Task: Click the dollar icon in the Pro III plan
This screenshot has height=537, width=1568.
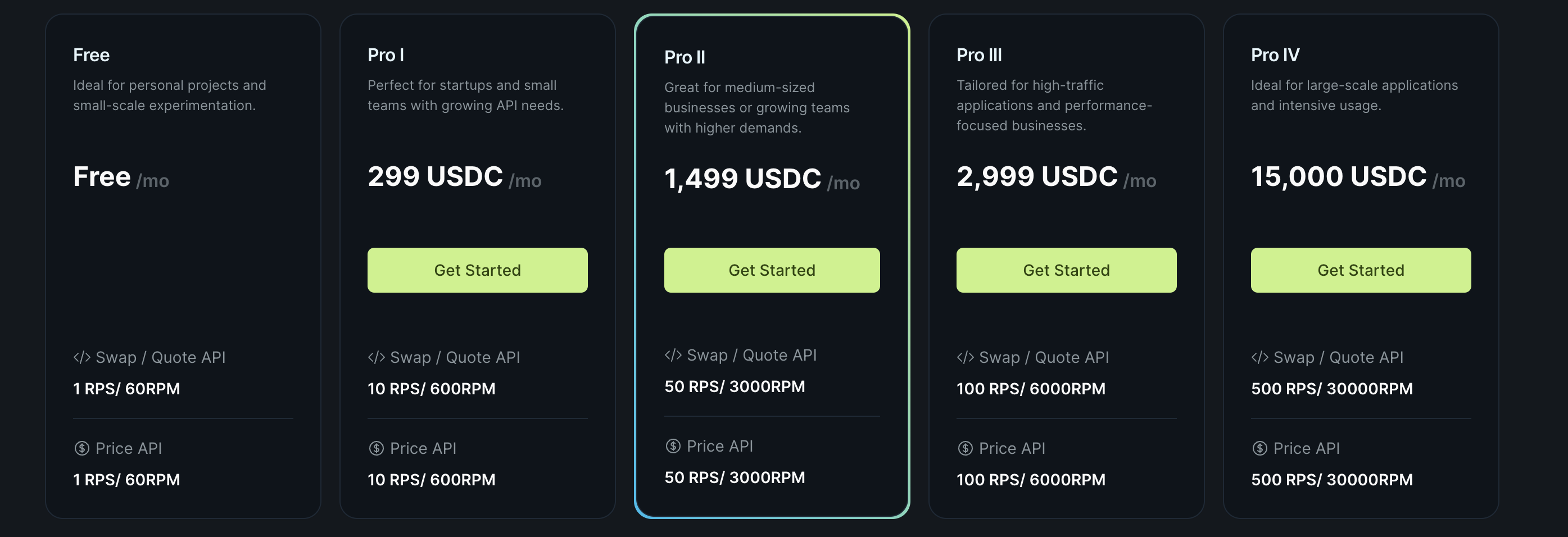Action: [x=965, y=448]
